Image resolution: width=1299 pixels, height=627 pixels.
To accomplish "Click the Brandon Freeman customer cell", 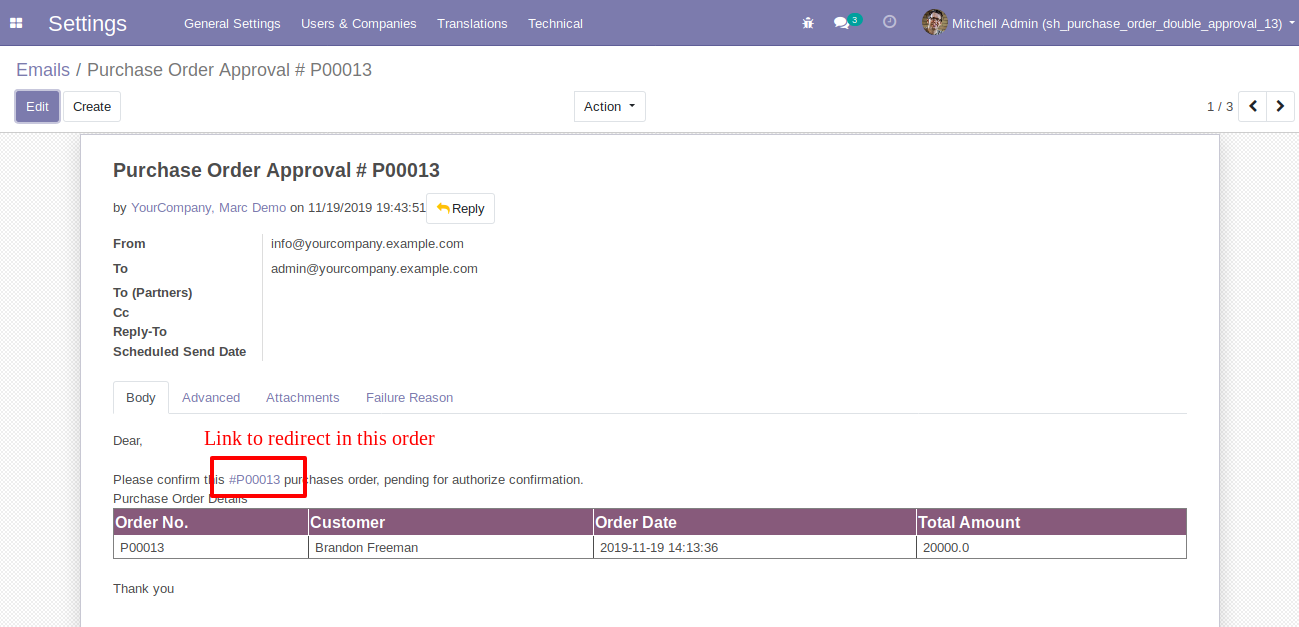I will point(451,547).
